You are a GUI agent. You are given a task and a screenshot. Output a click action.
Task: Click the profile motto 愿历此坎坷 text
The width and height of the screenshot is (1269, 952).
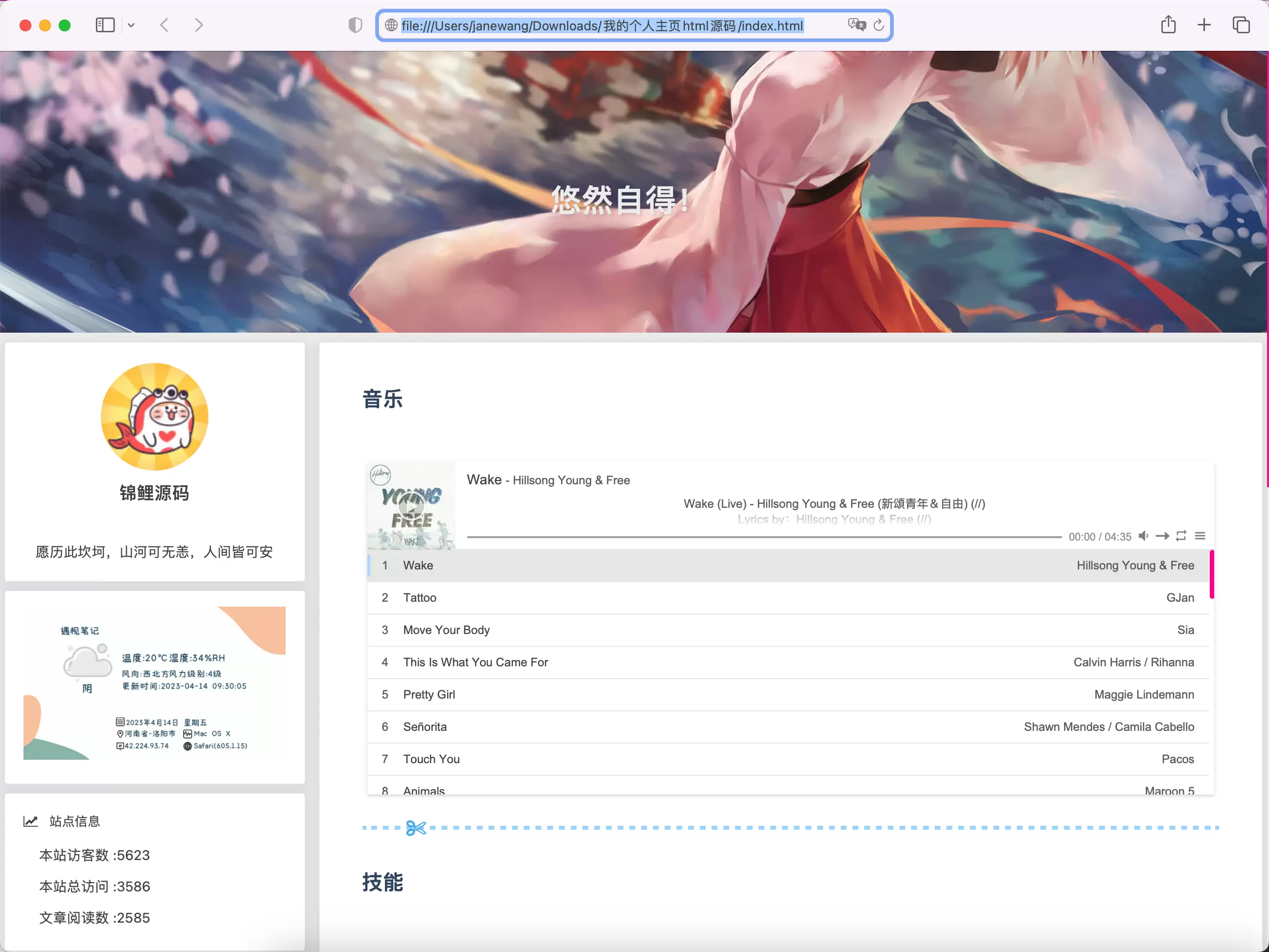(154, 552)
